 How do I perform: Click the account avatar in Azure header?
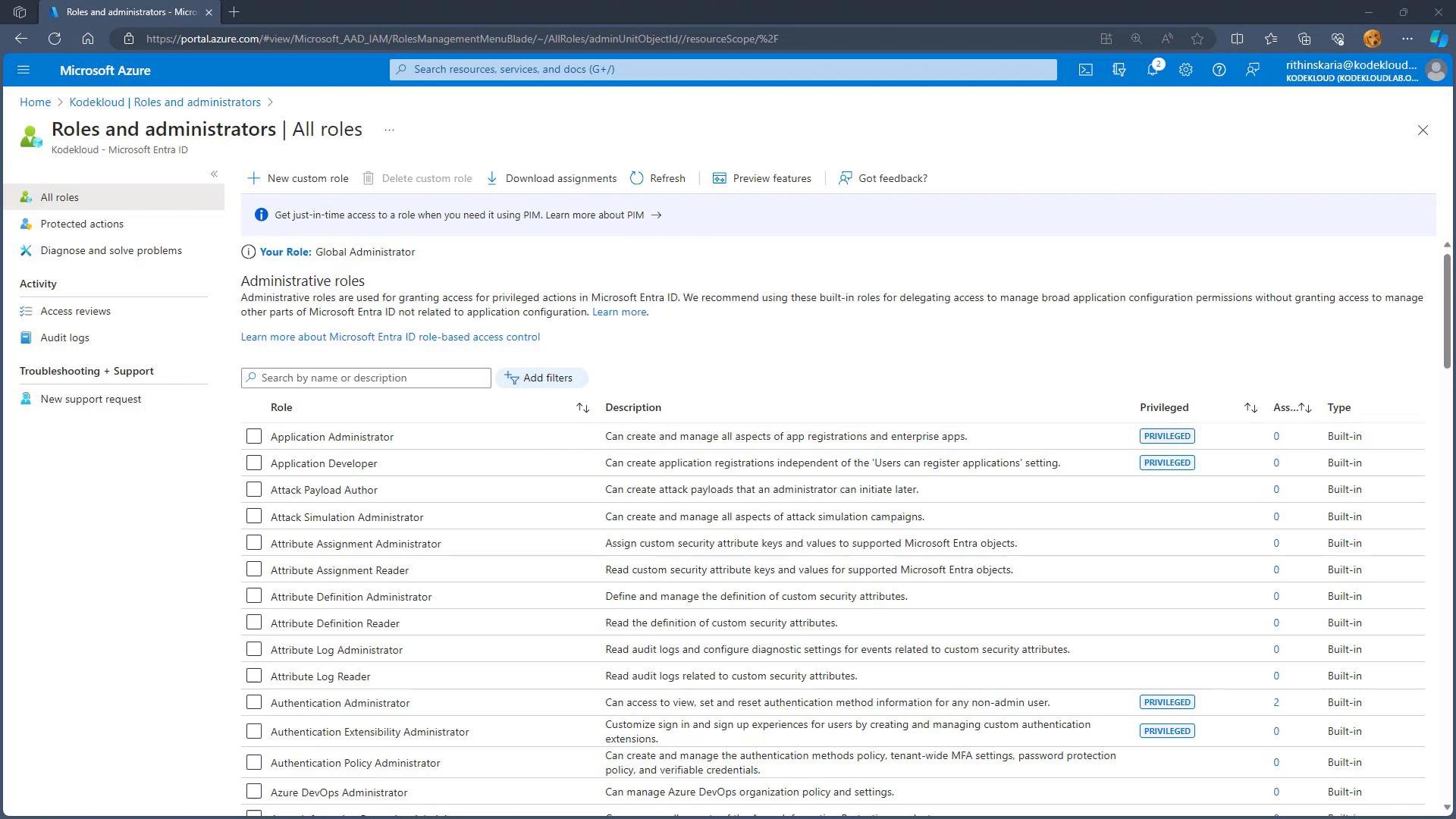[1436, 70]
